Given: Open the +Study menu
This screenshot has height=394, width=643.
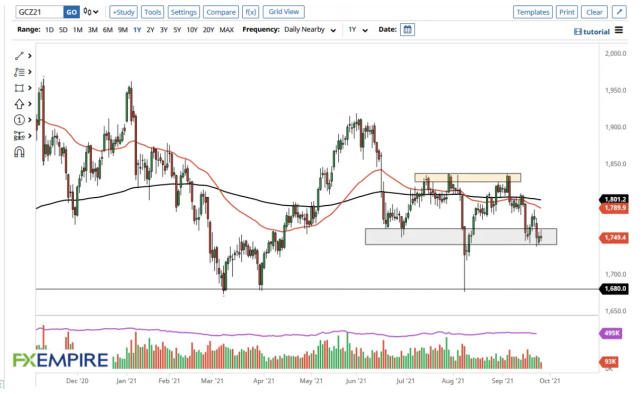Looking at the screenshot, I should pos(123,12).
